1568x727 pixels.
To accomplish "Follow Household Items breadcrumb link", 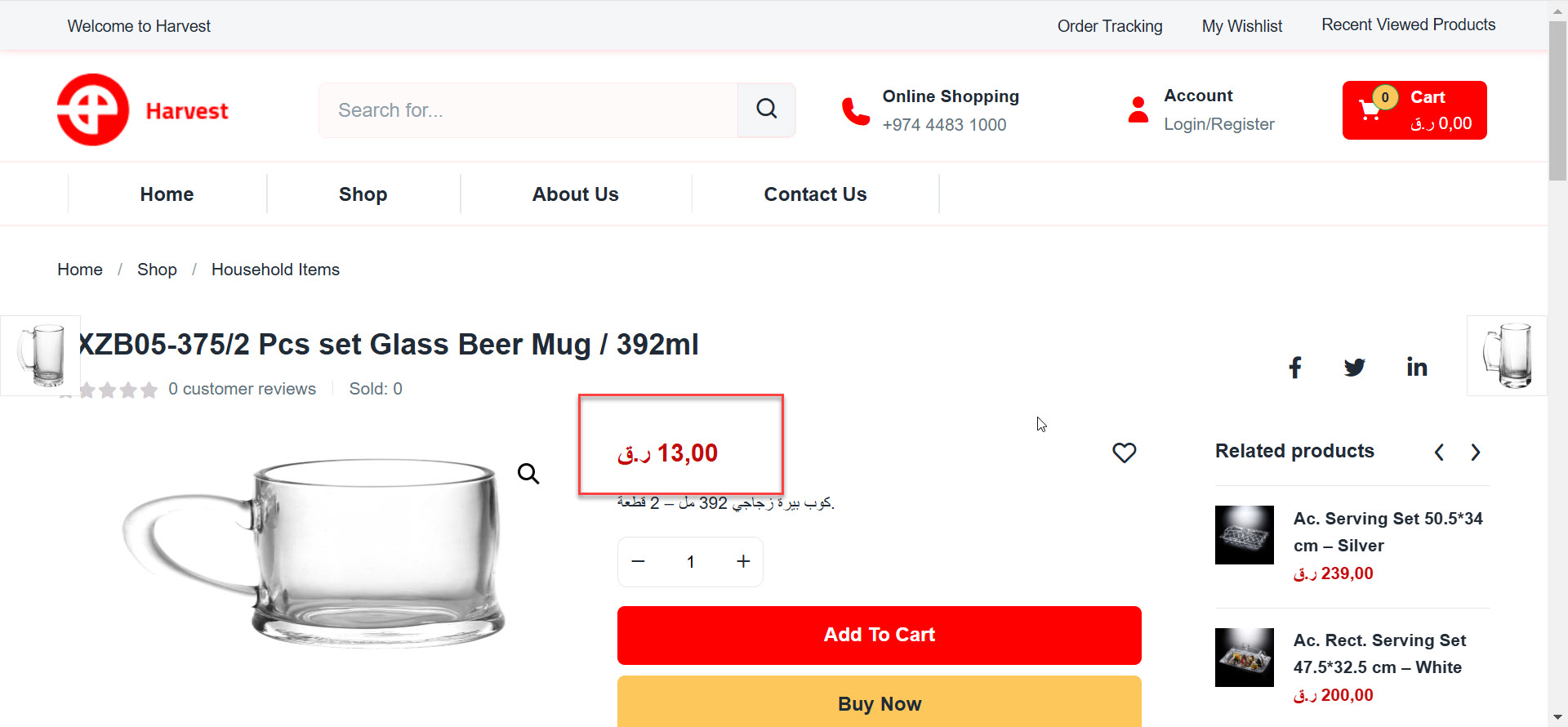I will click(275, 270).
